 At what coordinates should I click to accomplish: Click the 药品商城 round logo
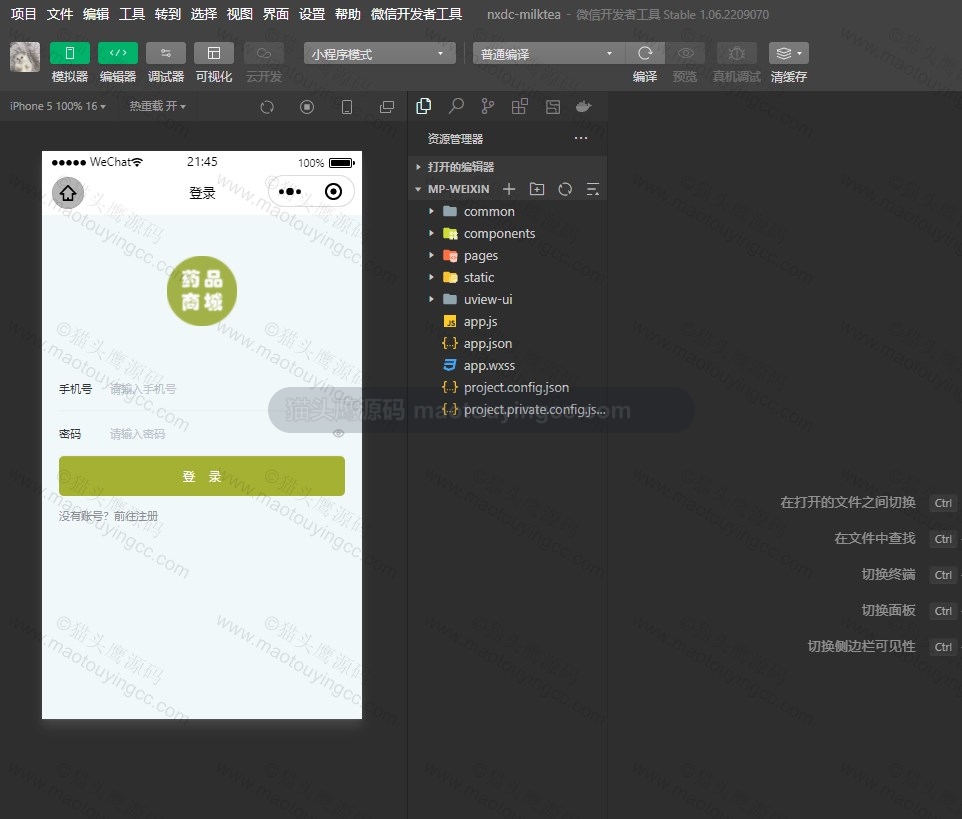(202, 291)
